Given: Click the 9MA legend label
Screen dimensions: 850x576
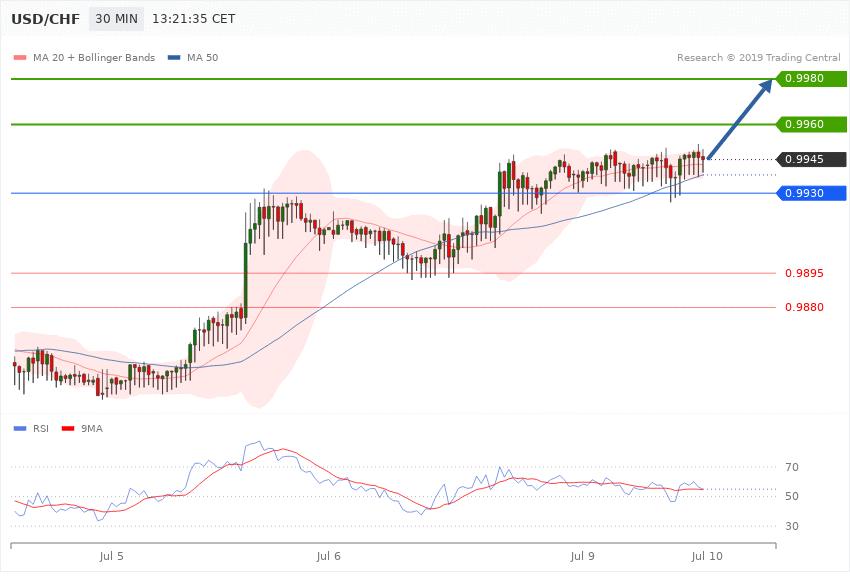Looking at the screenshot, I should [92, 429].
